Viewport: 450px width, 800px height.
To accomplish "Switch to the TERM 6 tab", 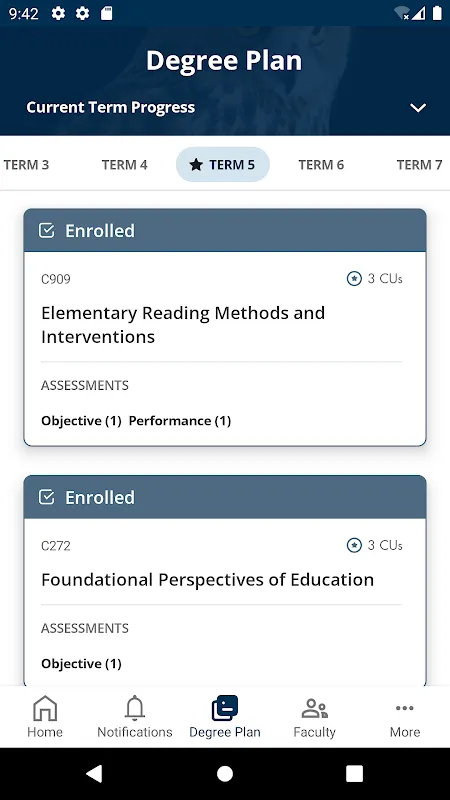I will 321,165.
